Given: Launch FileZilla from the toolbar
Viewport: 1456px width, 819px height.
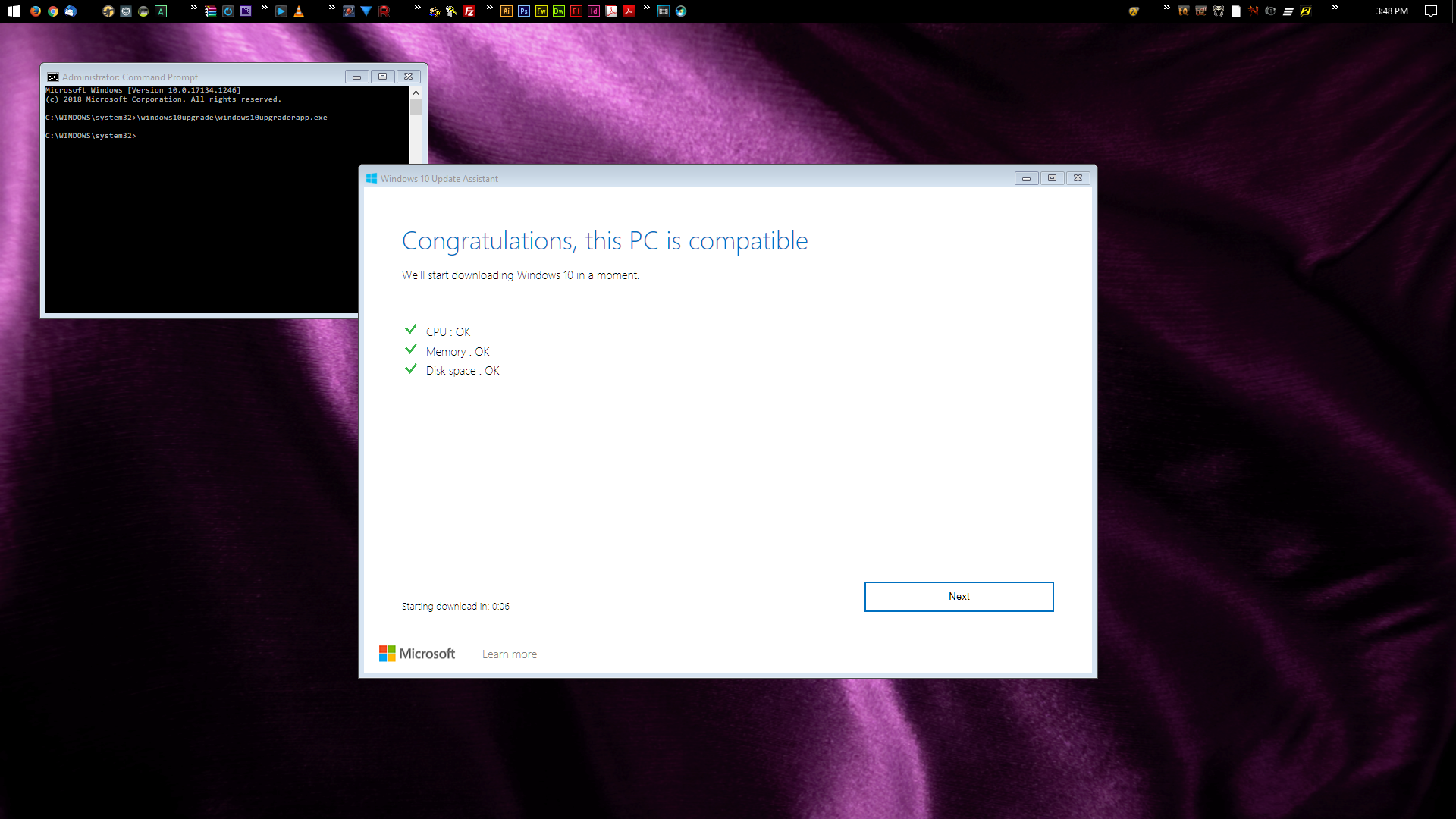Looking at the screenshot, I should tap(469, 11).
